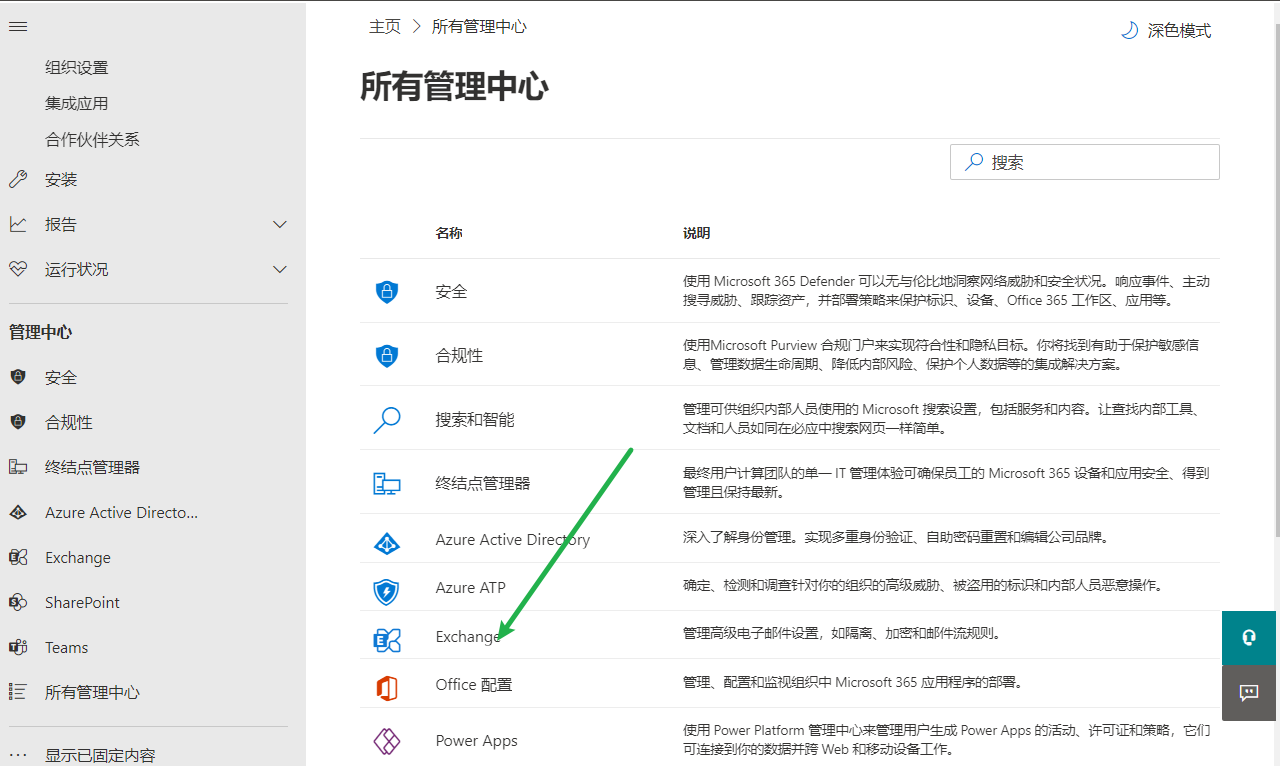Click the 终结点管理器 icon in main list

click(x=387, y=484)
